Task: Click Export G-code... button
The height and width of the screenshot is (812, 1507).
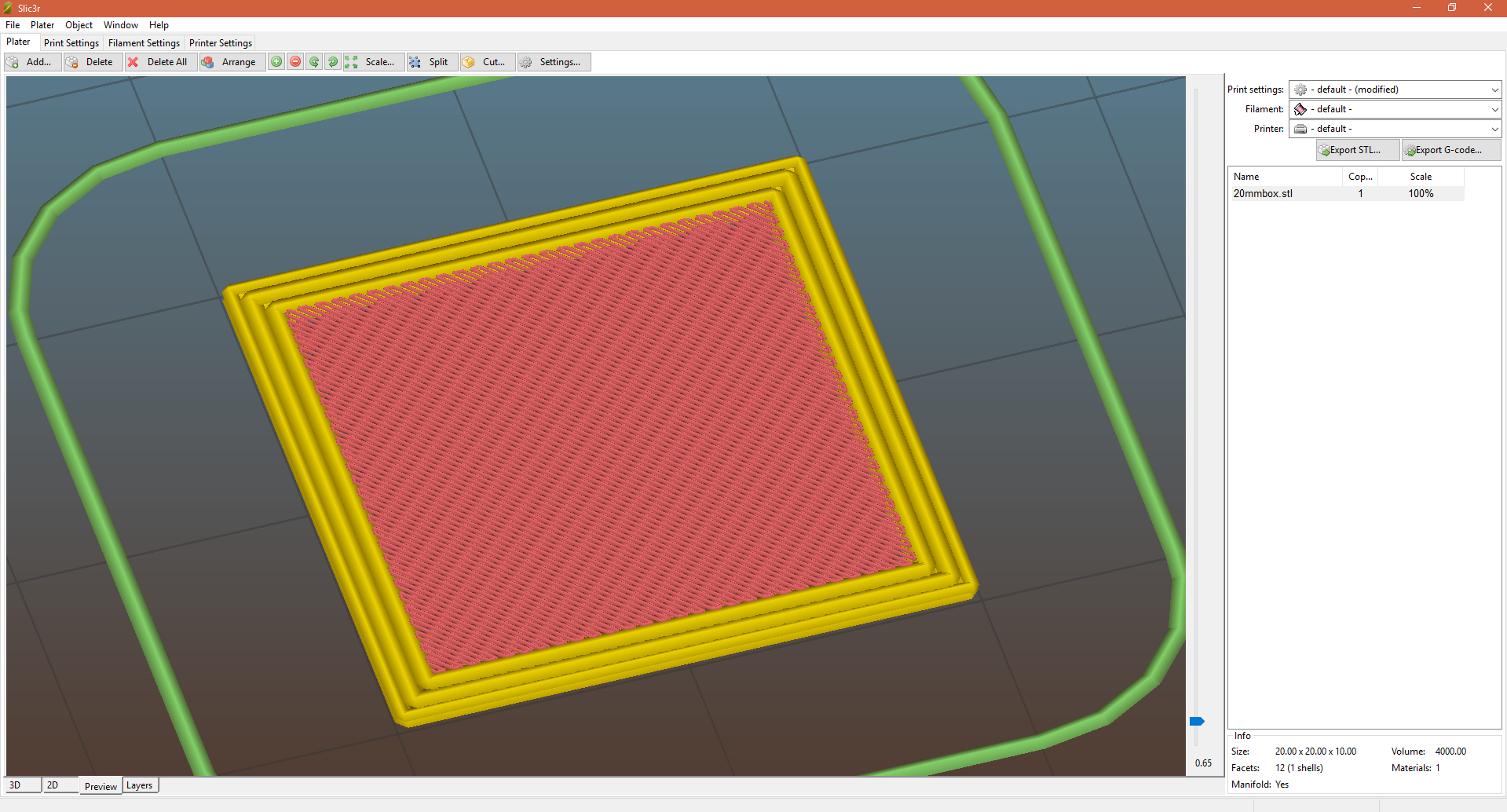Action: 1451,150
